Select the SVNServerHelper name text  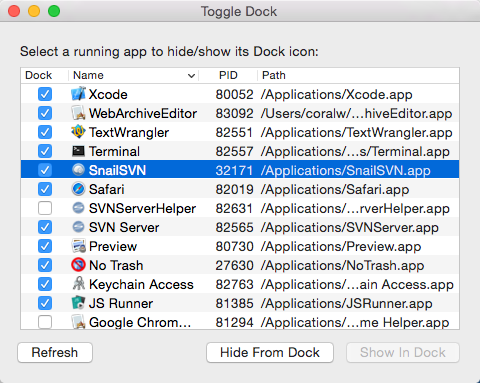(x=142, y=208)
